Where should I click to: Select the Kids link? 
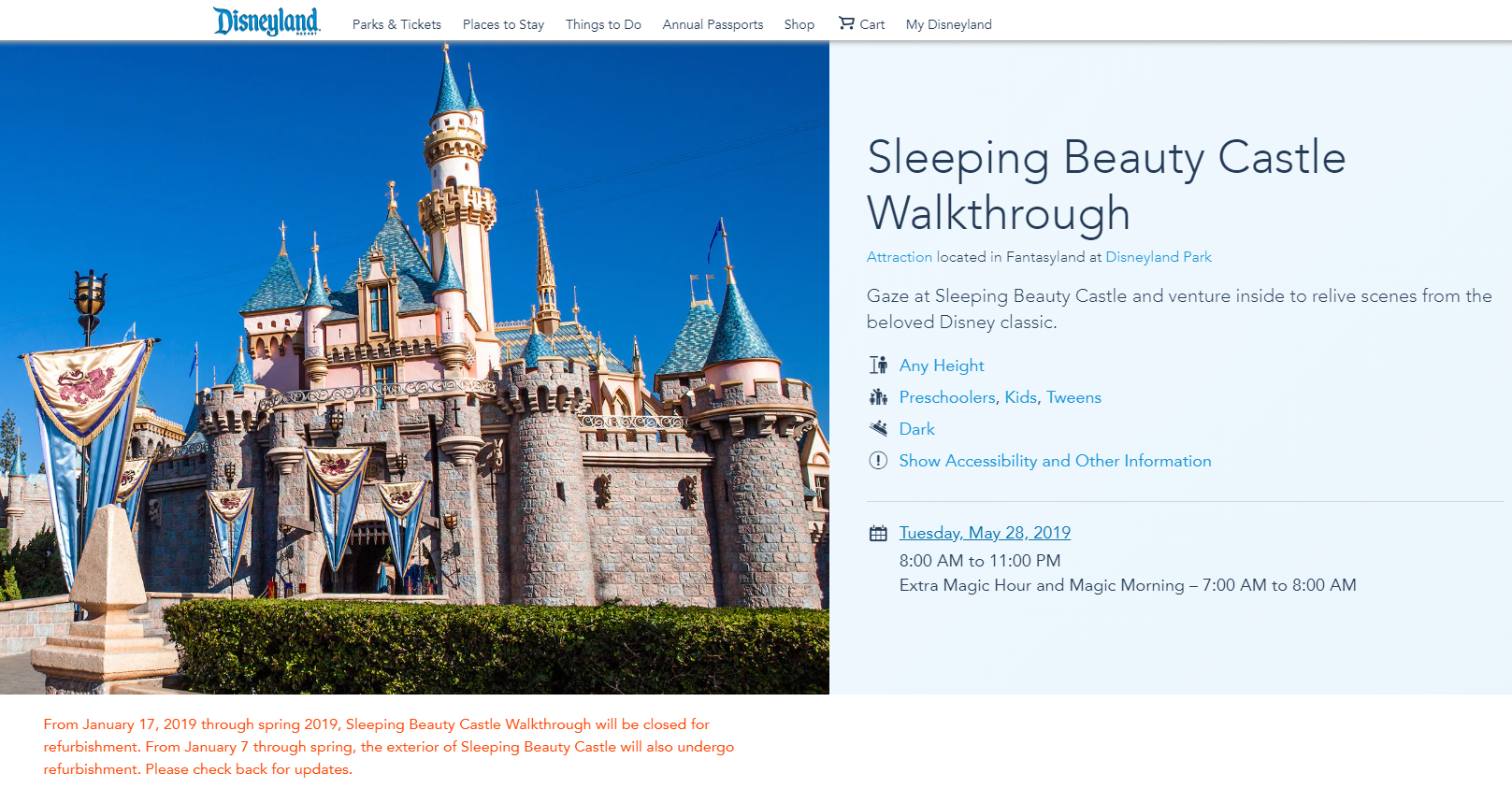pyautogui.click(x=1021, y=397)
